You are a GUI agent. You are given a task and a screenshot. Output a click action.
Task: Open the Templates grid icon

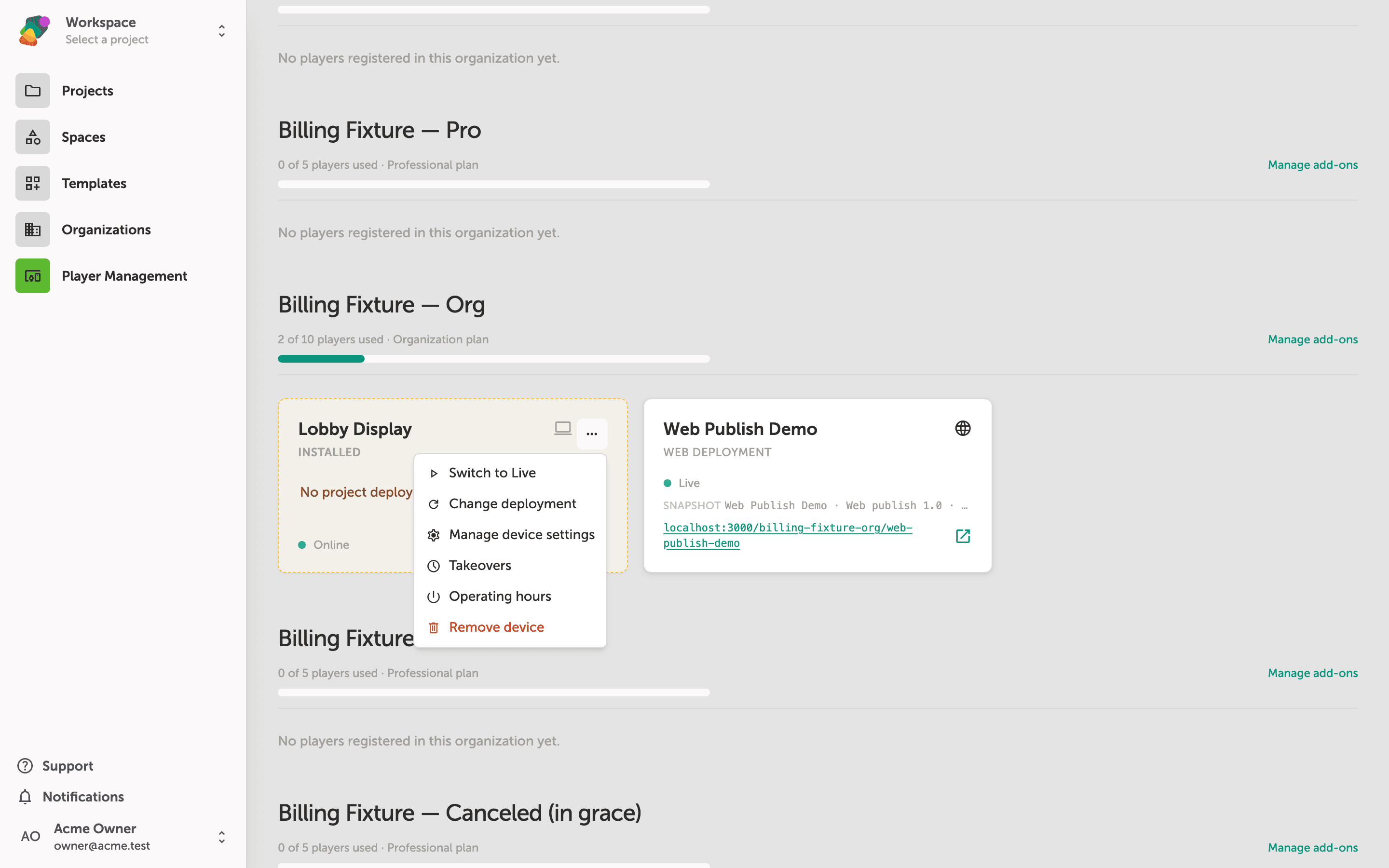coord(33,183)
